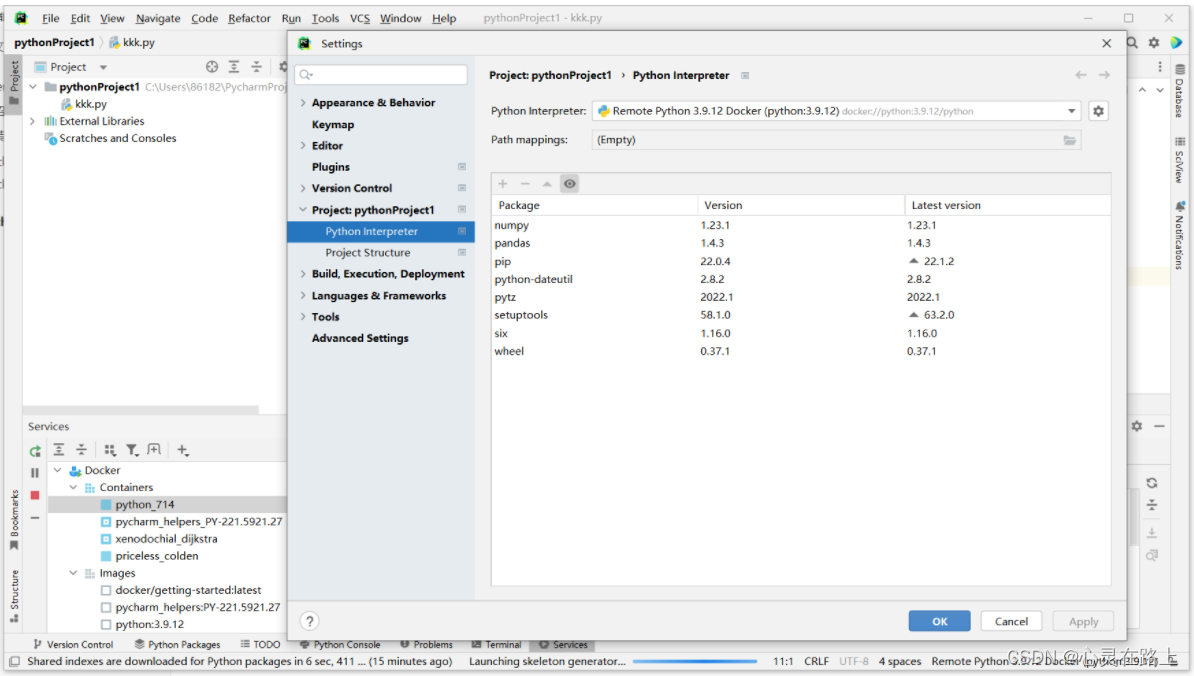Click the interpreter settings gear button
1194x676 pixels.
click(x=1098, y=111)
